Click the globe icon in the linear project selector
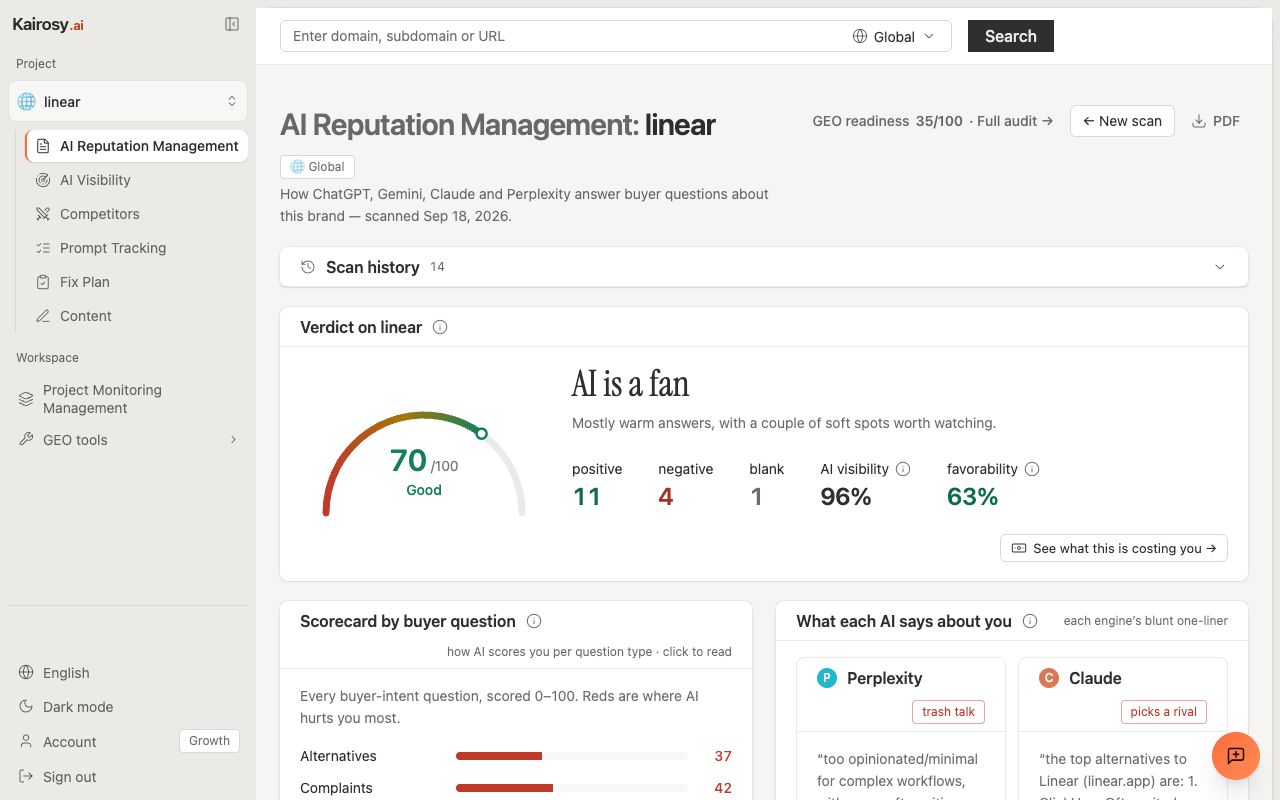 [27, 102]
